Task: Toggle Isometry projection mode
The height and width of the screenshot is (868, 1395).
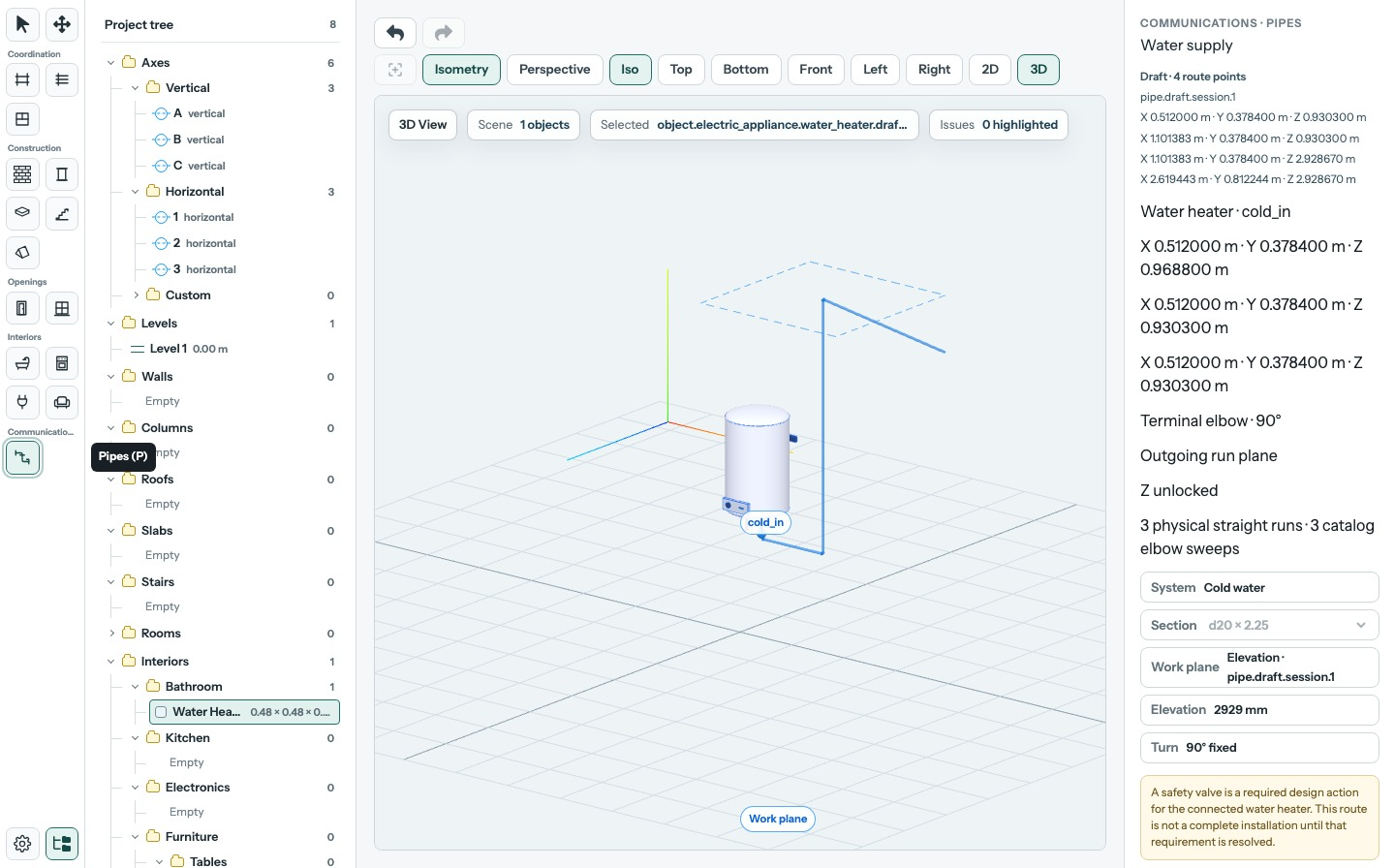Action: click(461, 70)
